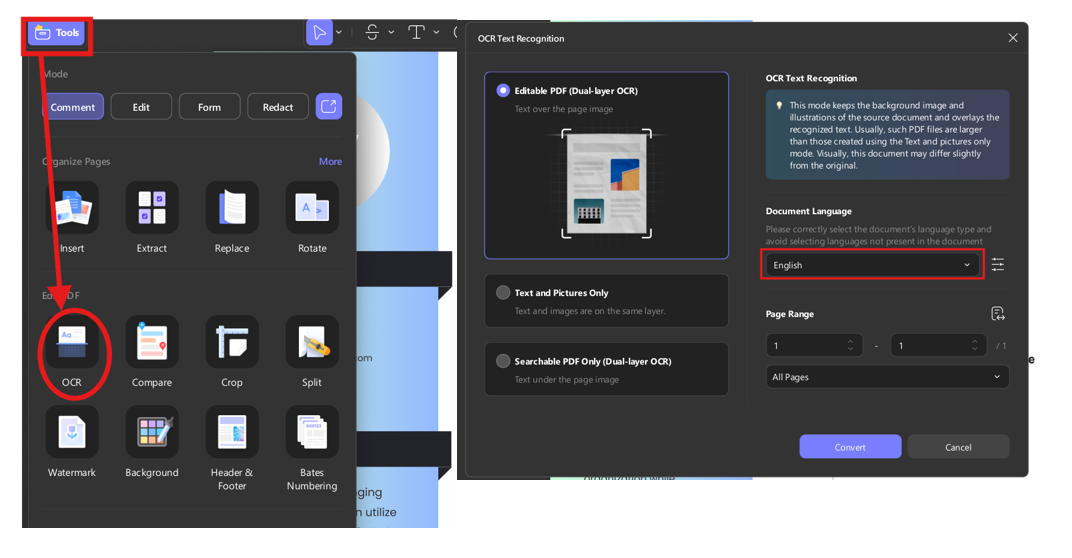Open the All Pages dropdown
The height and width of the screenshot is (558, 1072).
[x=887, y=377]
